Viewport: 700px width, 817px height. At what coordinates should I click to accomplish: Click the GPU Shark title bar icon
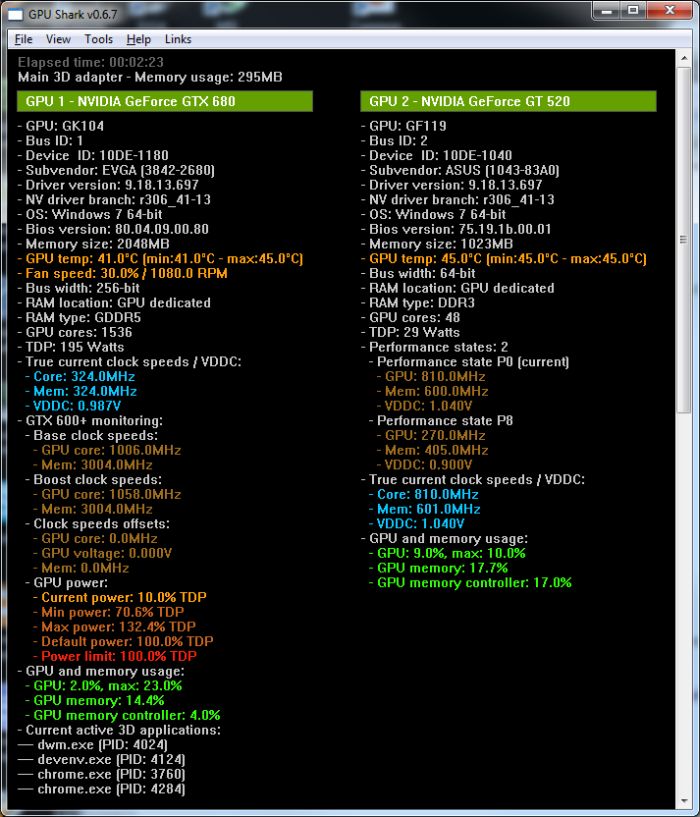click(x=15, y=15)
